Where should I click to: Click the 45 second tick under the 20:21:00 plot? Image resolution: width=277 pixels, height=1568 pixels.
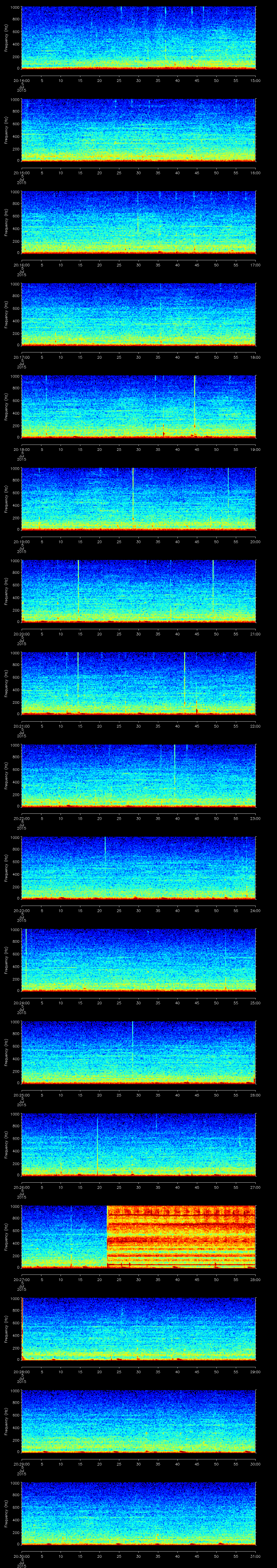point(197,726)
